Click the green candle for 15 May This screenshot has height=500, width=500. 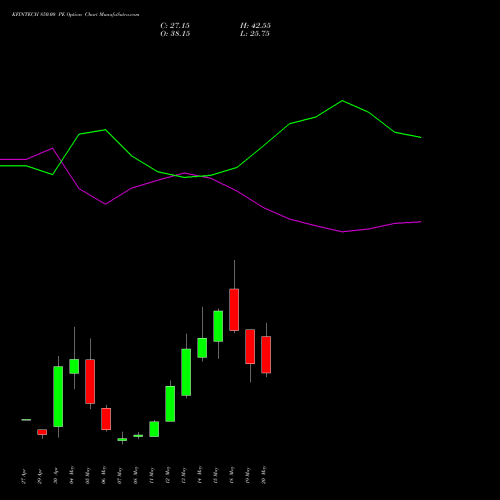click(x=218, y=326)
